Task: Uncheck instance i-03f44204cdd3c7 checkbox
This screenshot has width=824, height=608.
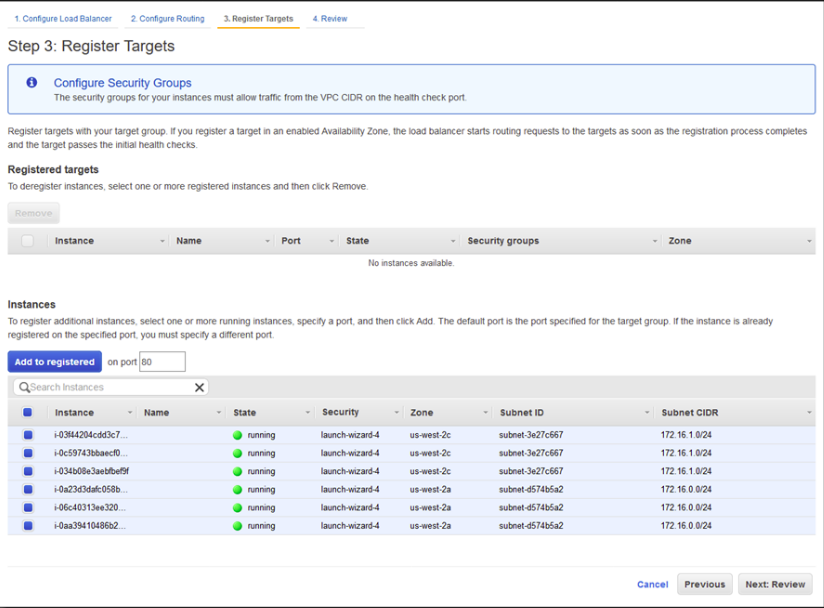Action: click(x=28, y=435)
